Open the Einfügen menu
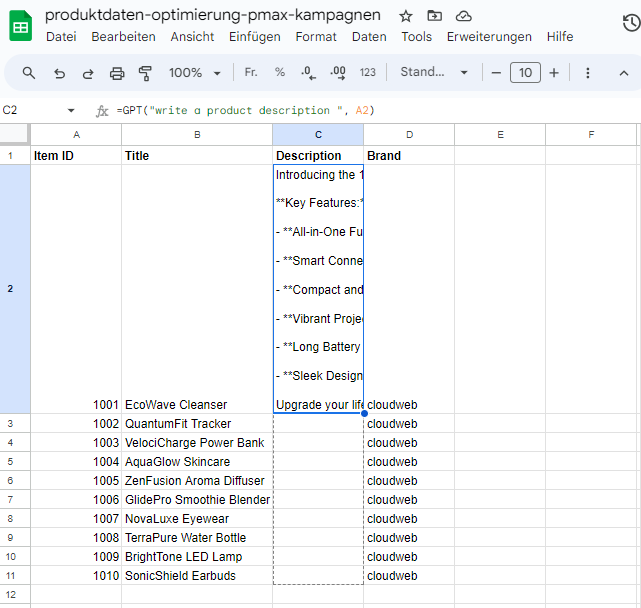This screenshot has width=641, height=608. (x=254, y=36)
